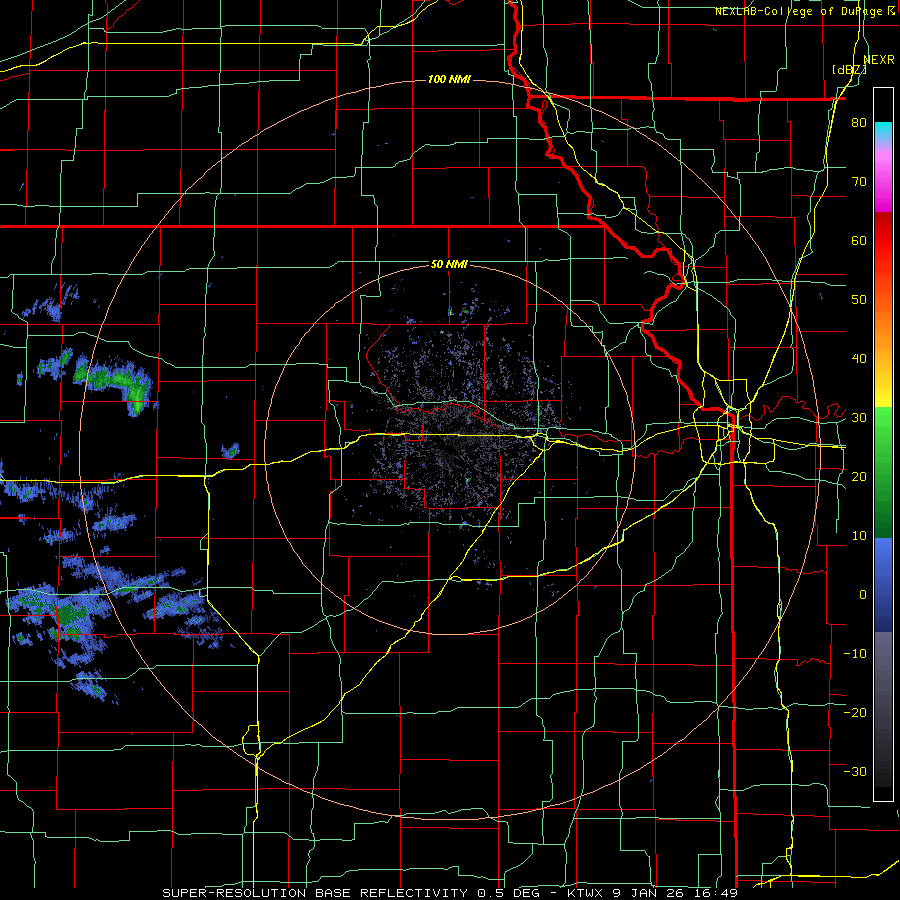The width and height of the screenshot is (900, 900).
Task: Click the small isolated echo west of 50 NMI ring
Action: point(231,451)
